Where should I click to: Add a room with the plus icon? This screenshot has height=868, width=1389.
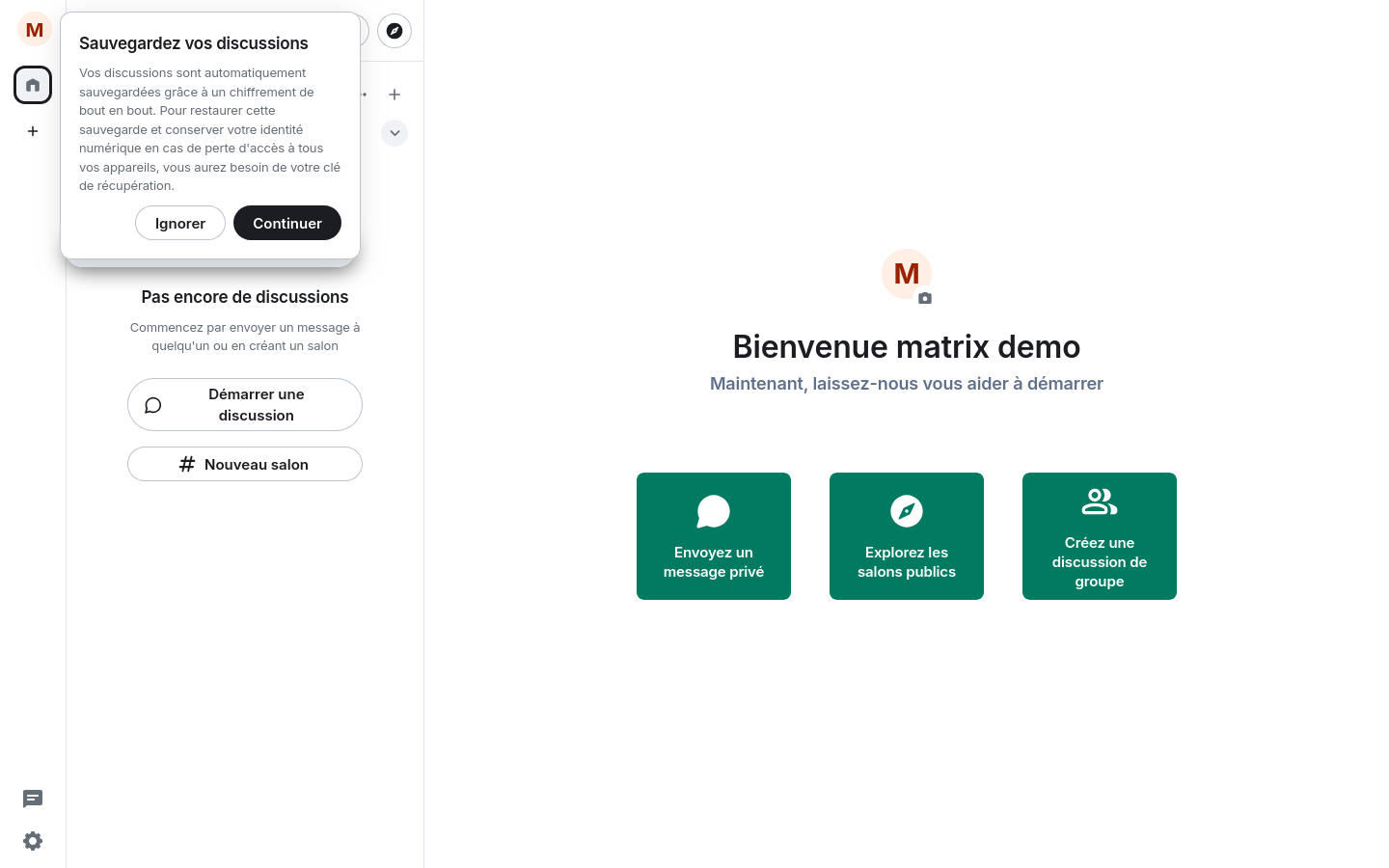(395, 95)
